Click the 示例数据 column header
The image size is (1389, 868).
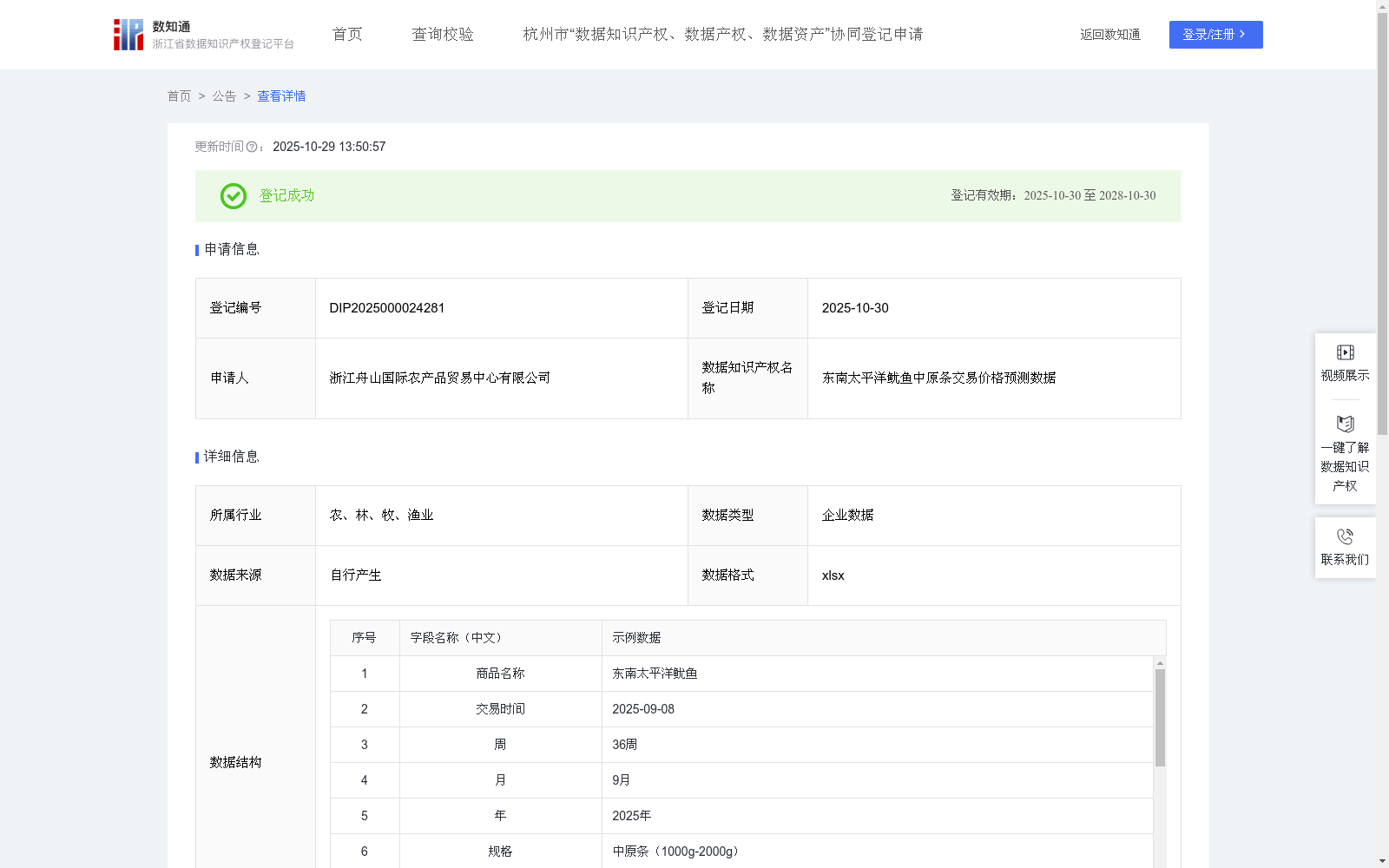[x=884, y=638]
